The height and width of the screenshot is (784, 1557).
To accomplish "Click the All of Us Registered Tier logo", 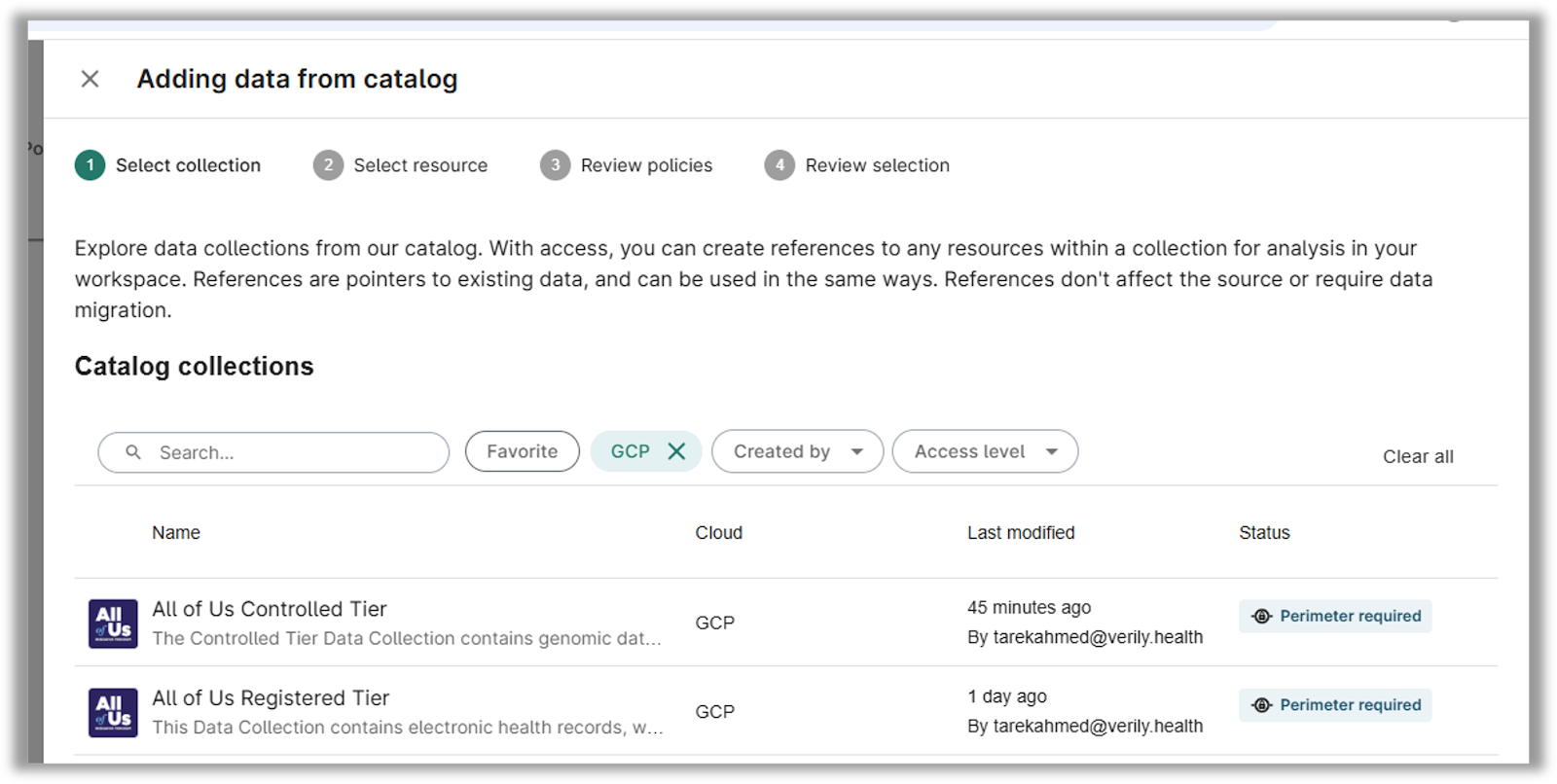I will click(x=113, y=712).
